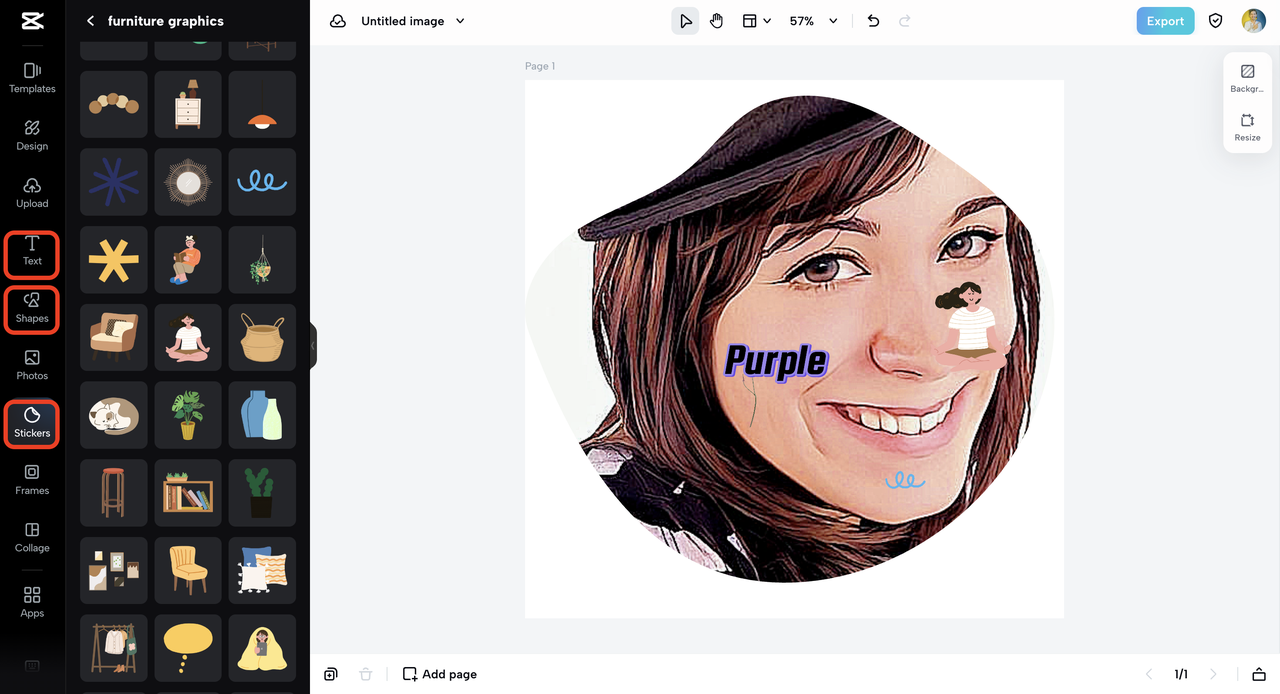Open the Apps panel
The height and width of the screenshot is (694, 1280).
[x=32, y=603]
